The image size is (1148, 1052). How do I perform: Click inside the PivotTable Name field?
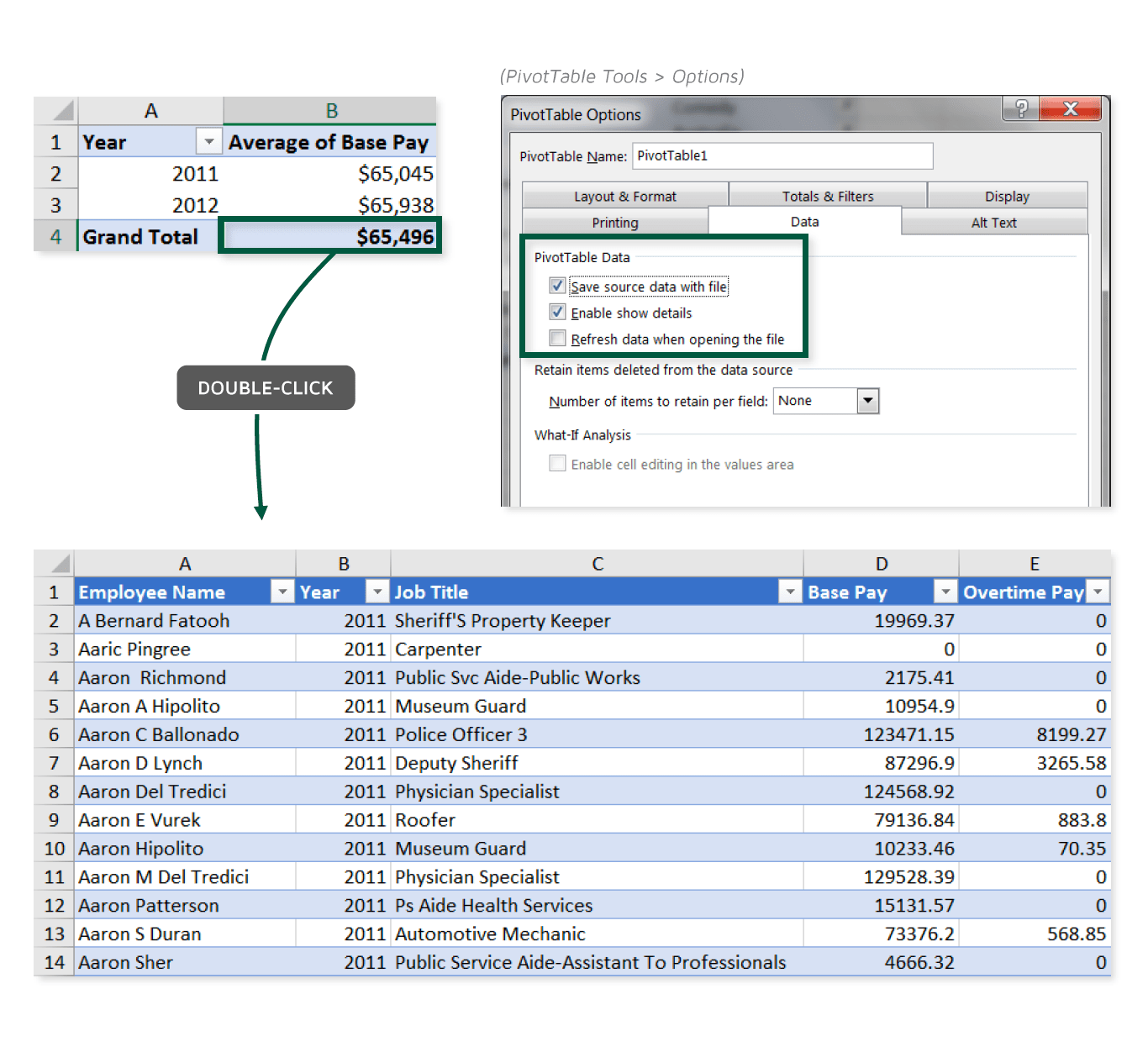[x=782, y=155]
